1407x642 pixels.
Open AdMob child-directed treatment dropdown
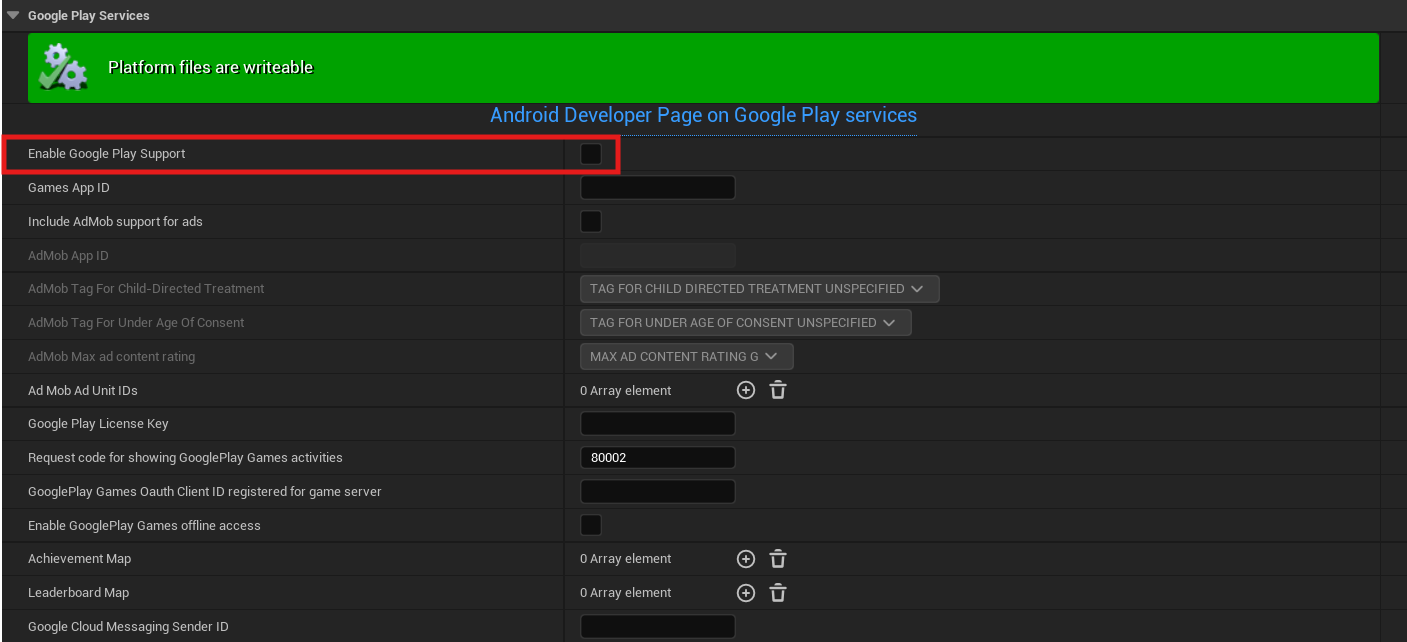[759, 289]
